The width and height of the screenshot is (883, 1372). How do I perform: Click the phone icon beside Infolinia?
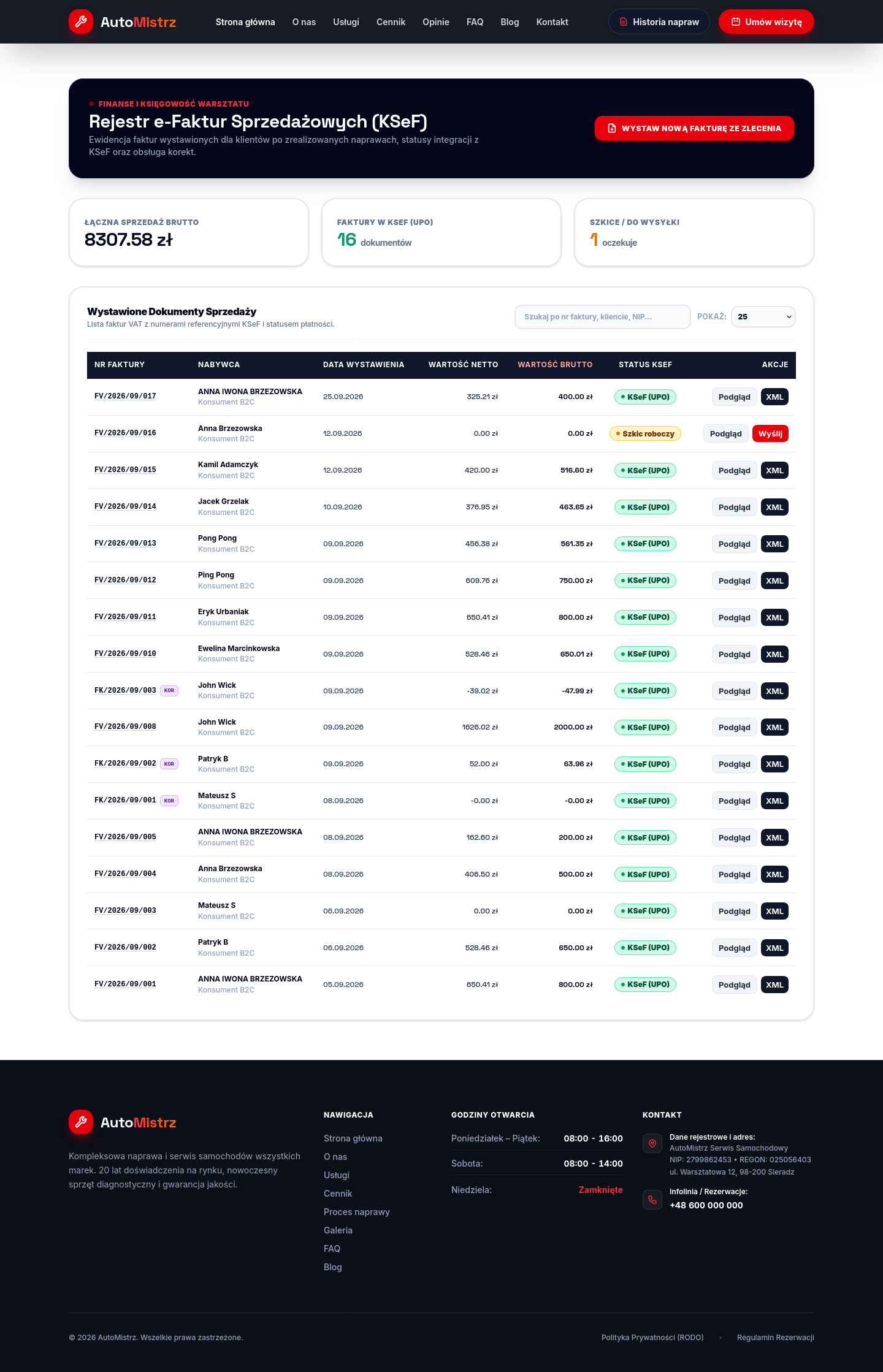(x=652, y=1200)
